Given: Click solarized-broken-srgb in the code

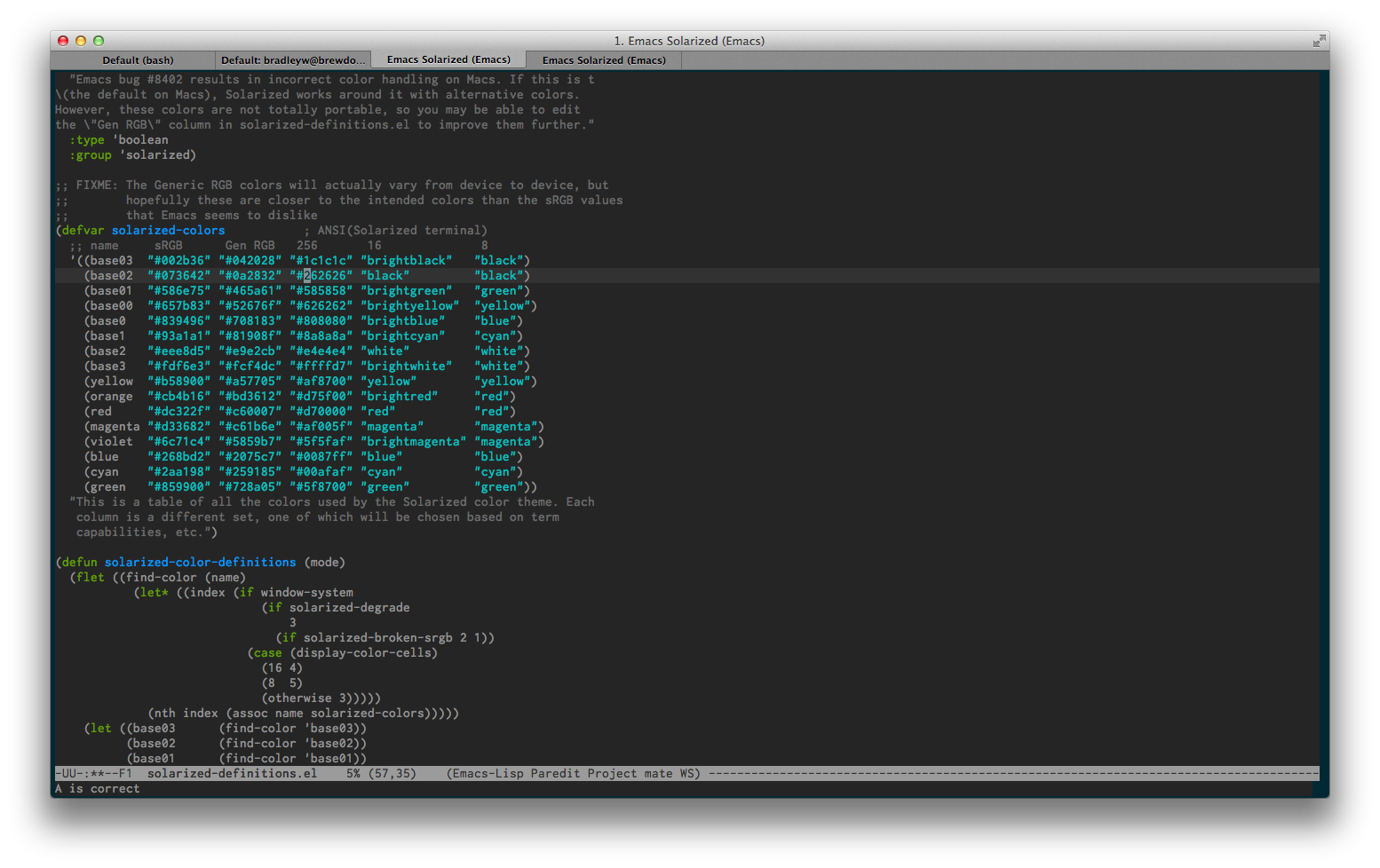Looking at the screenshot, I should click(378, 638).
